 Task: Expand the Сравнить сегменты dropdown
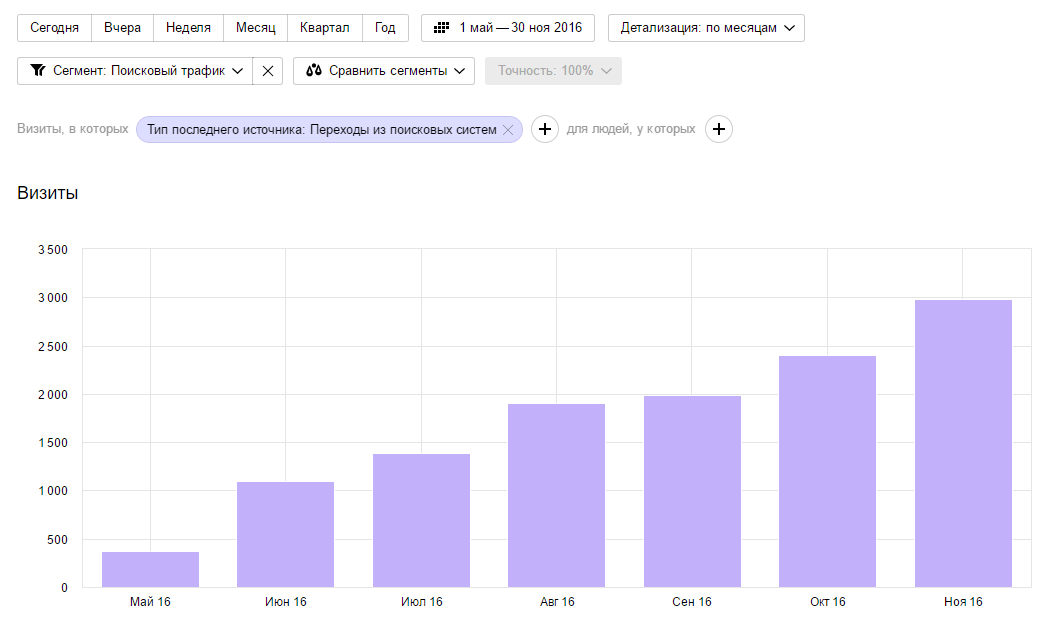(384, 70)
